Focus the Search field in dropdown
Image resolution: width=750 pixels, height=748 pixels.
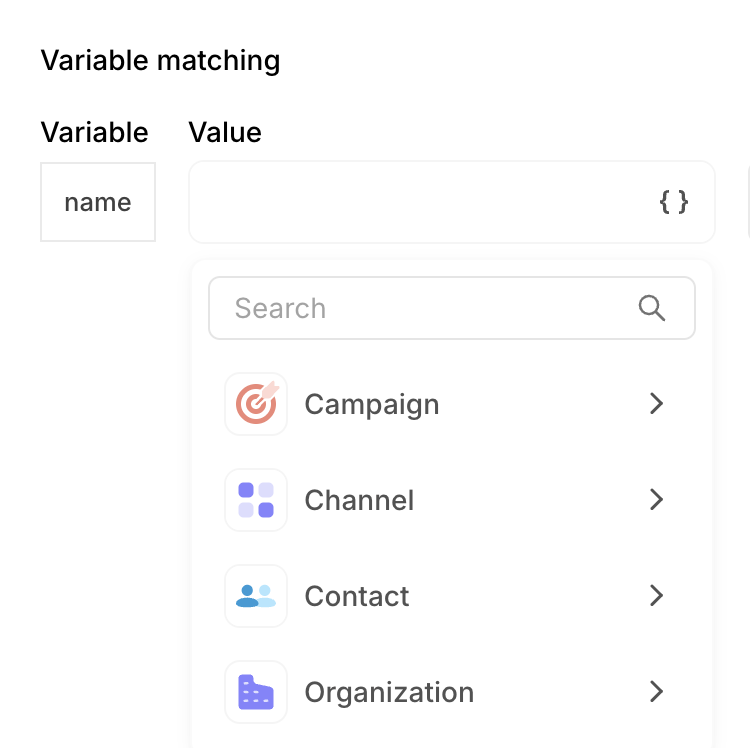click(x=420, y=308)
